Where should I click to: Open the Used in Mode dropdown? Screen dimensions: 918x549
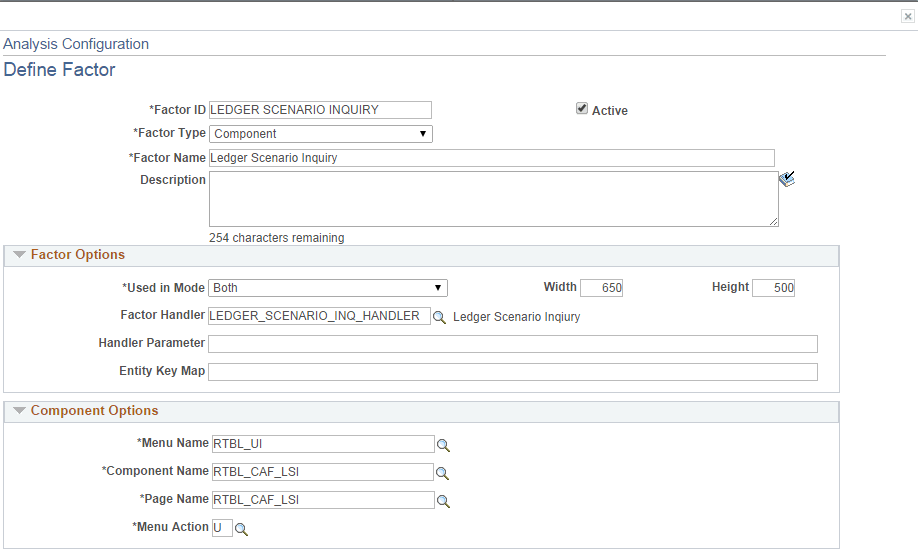click(x=328, y=288)
